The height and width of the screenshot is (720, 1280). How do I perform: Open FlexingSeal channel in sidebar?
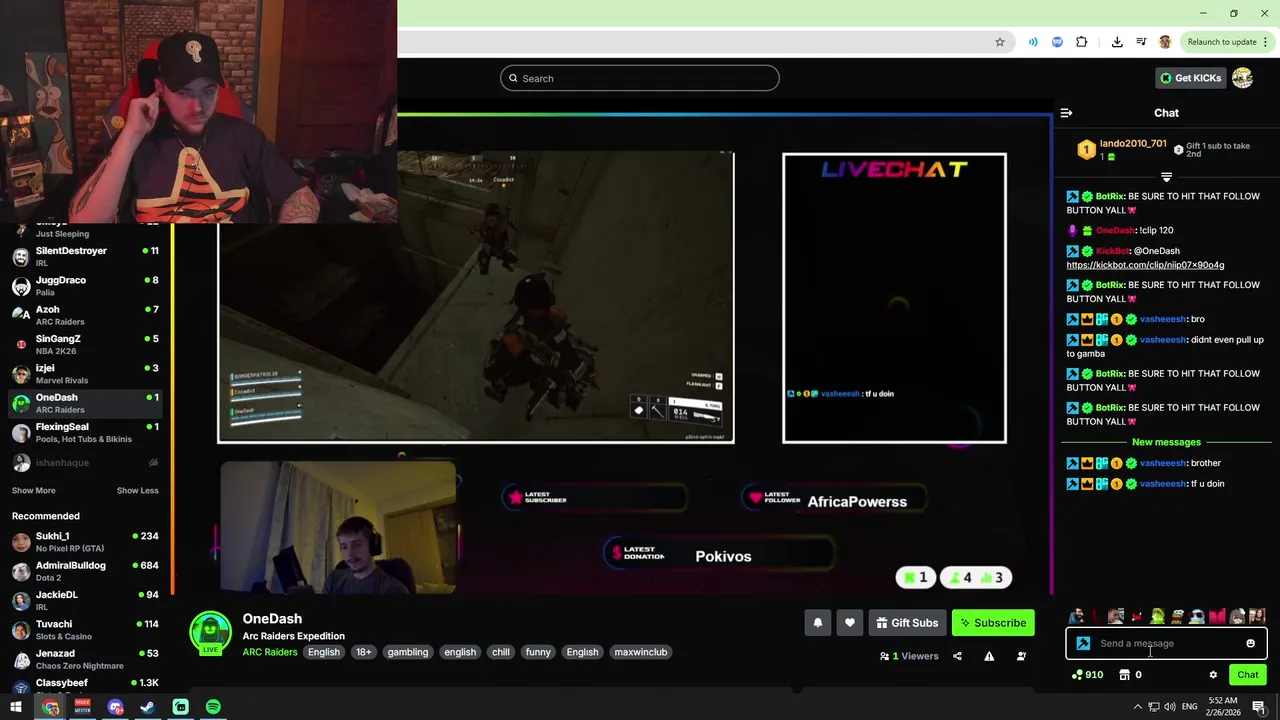point(86,432)
